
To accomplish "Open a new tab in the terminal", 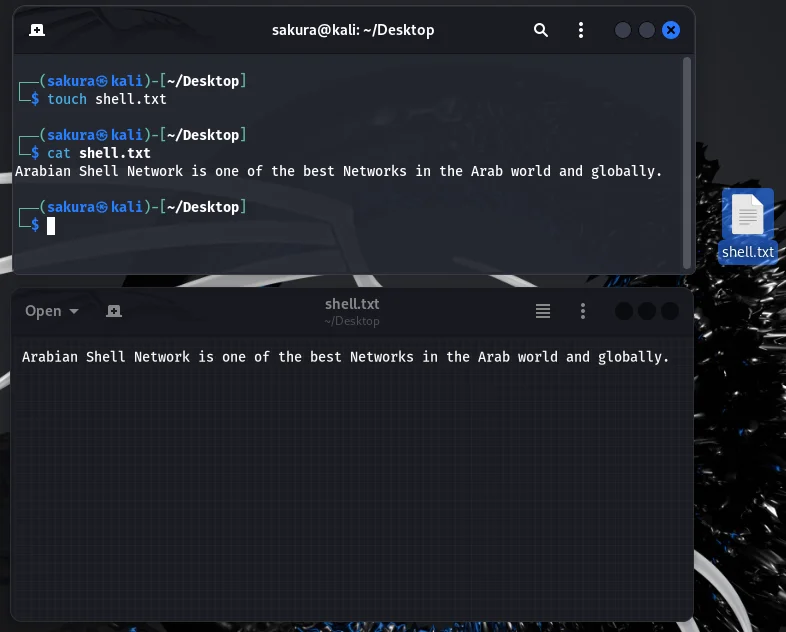I will [37, 30].
